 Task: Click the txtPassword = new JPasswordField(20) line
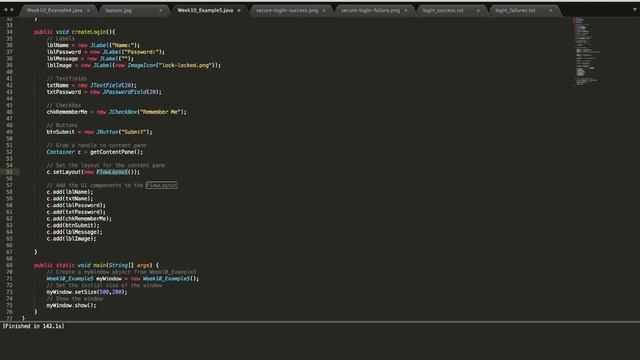[104, 92]
